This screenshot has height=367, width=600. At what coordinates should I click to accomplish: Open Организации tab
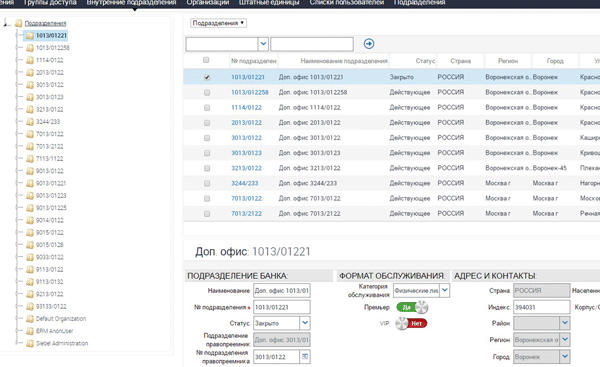208,3
